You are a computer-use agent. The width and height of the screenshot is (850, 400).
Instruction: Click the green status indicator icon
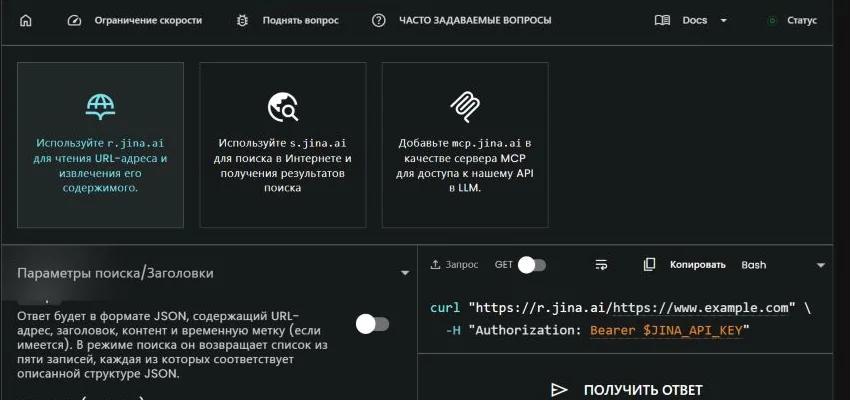pos(772,21)
